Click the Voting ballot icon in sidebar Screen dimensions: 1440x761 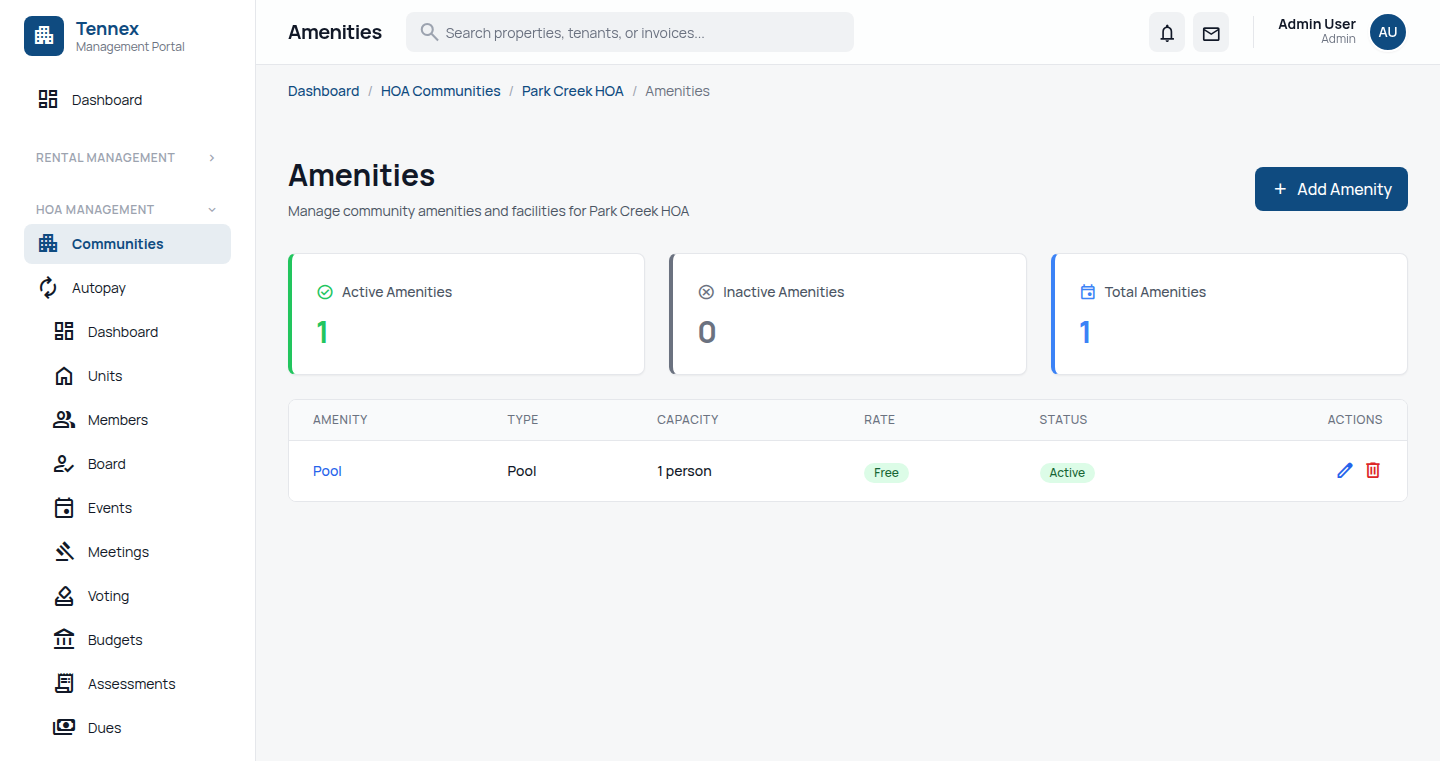coord(64,596)
